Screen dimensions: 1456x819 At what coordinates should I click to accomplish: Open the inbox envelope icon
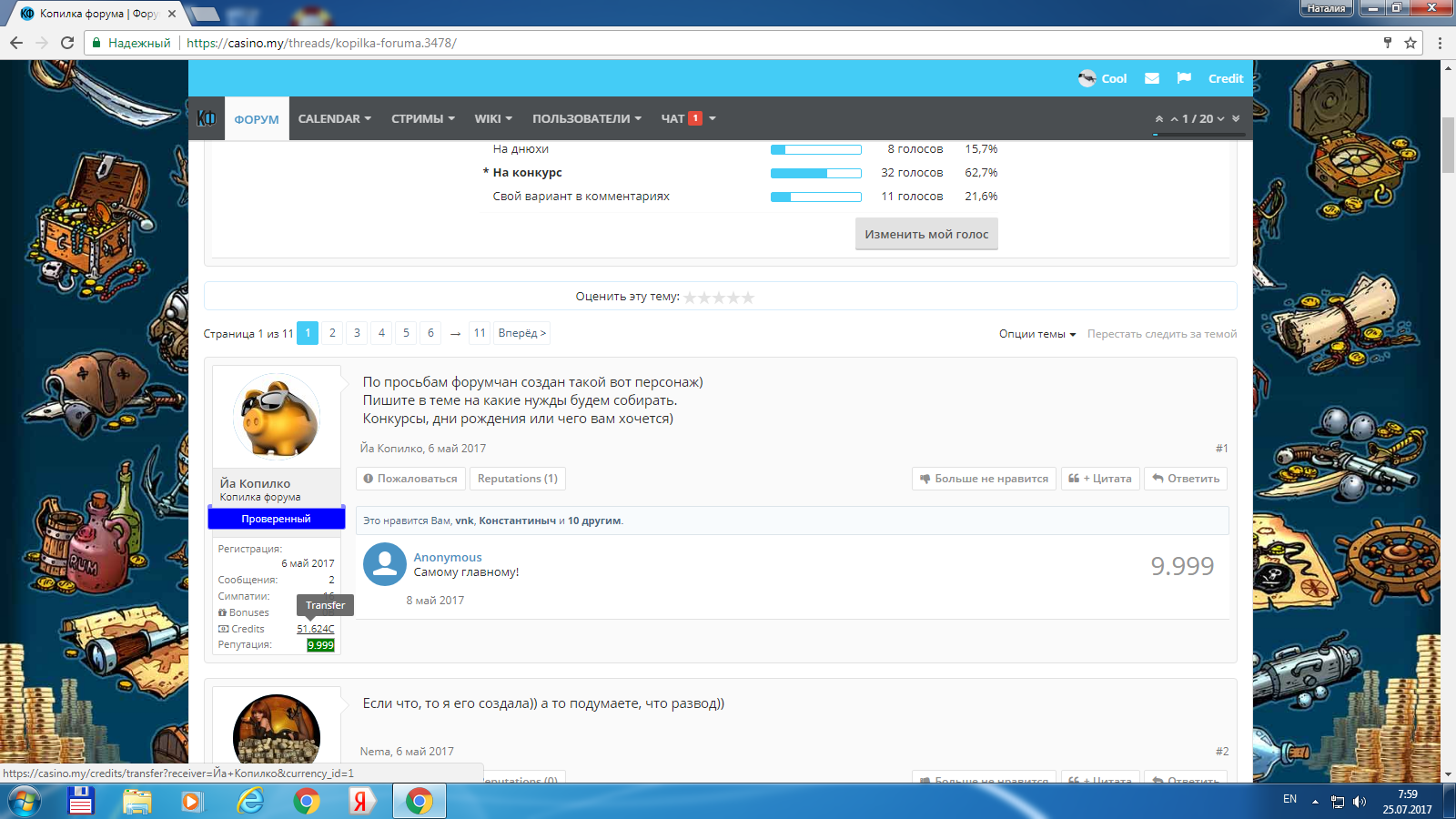tap(1152, 78)
